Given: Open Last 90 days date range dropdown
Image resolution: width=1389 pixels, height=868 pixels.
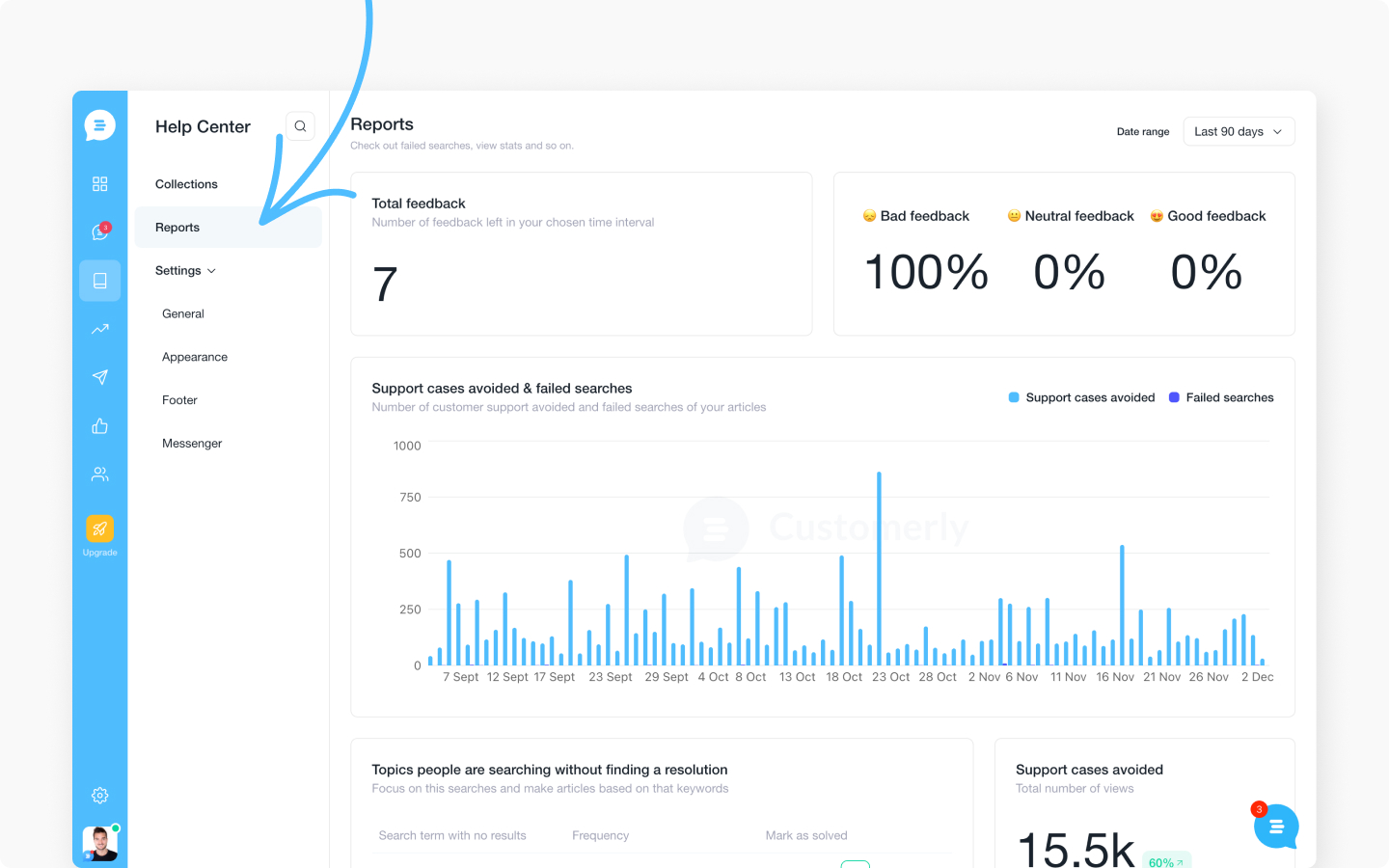Looking at the screenshot, I should tap(1239, 132).
